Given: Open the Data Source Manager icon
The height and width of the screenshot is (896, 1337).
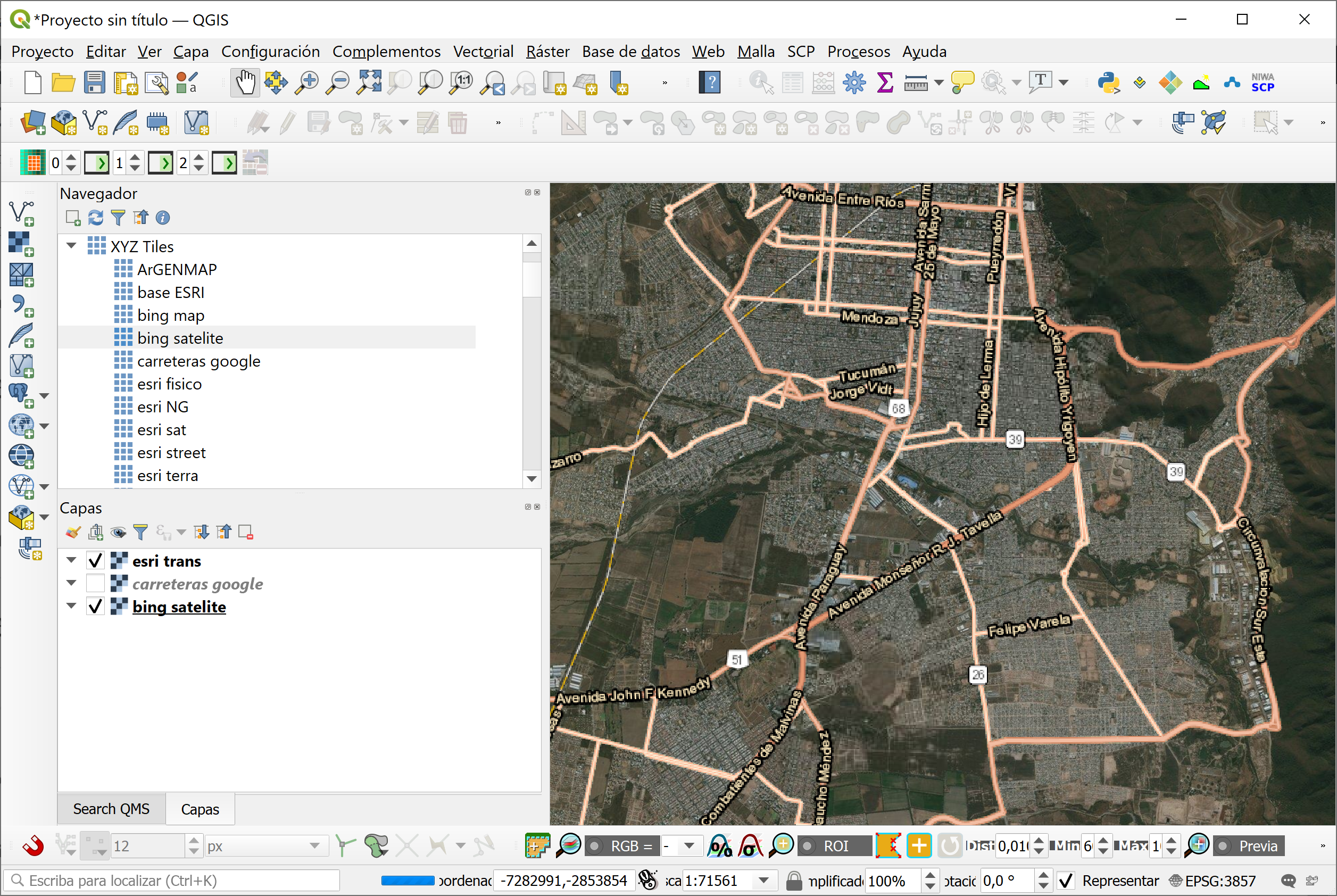Looking at the screenshot, I should pyautogui.click(x=33, y=123).
